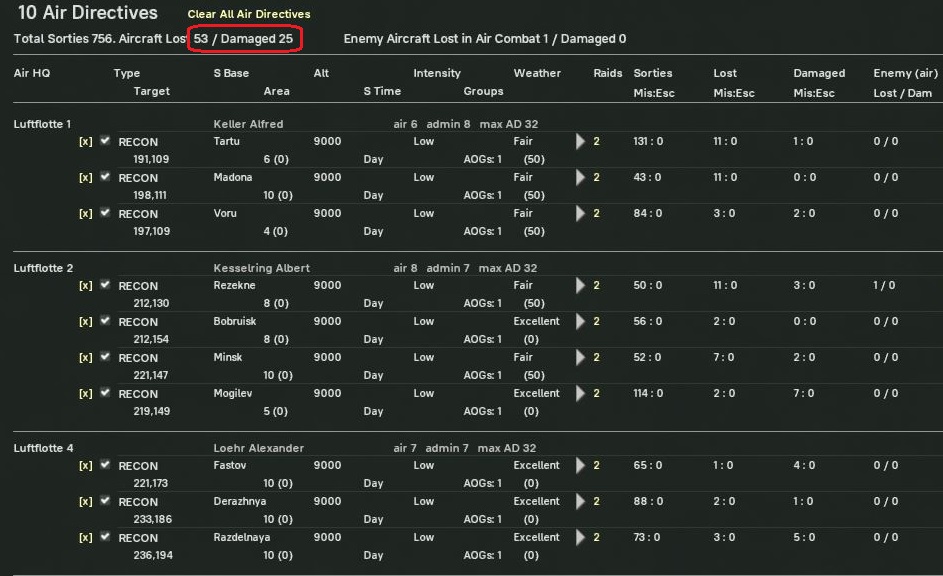The width and height of the screenshot is (943, 576).
Task: Expand raids arrow for the Madona directive
Action: tap(581, 178)
